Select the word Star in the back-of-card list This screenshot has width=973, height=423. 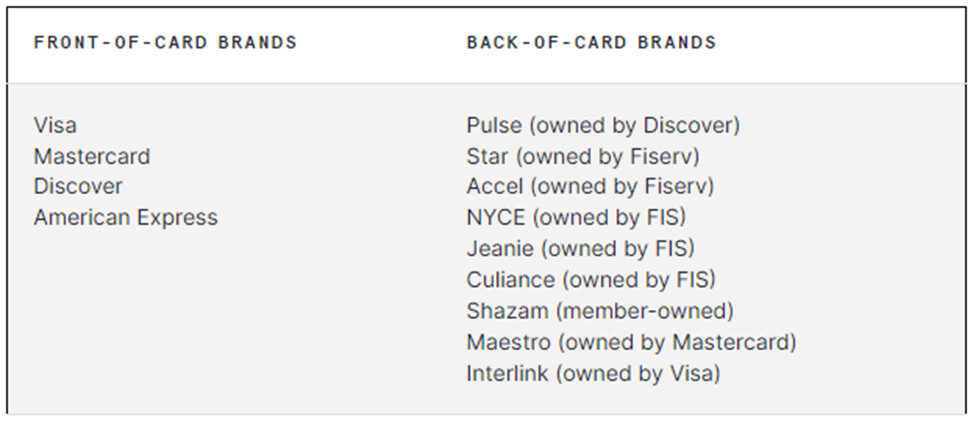pyautogui.click(x=487, y=156)
